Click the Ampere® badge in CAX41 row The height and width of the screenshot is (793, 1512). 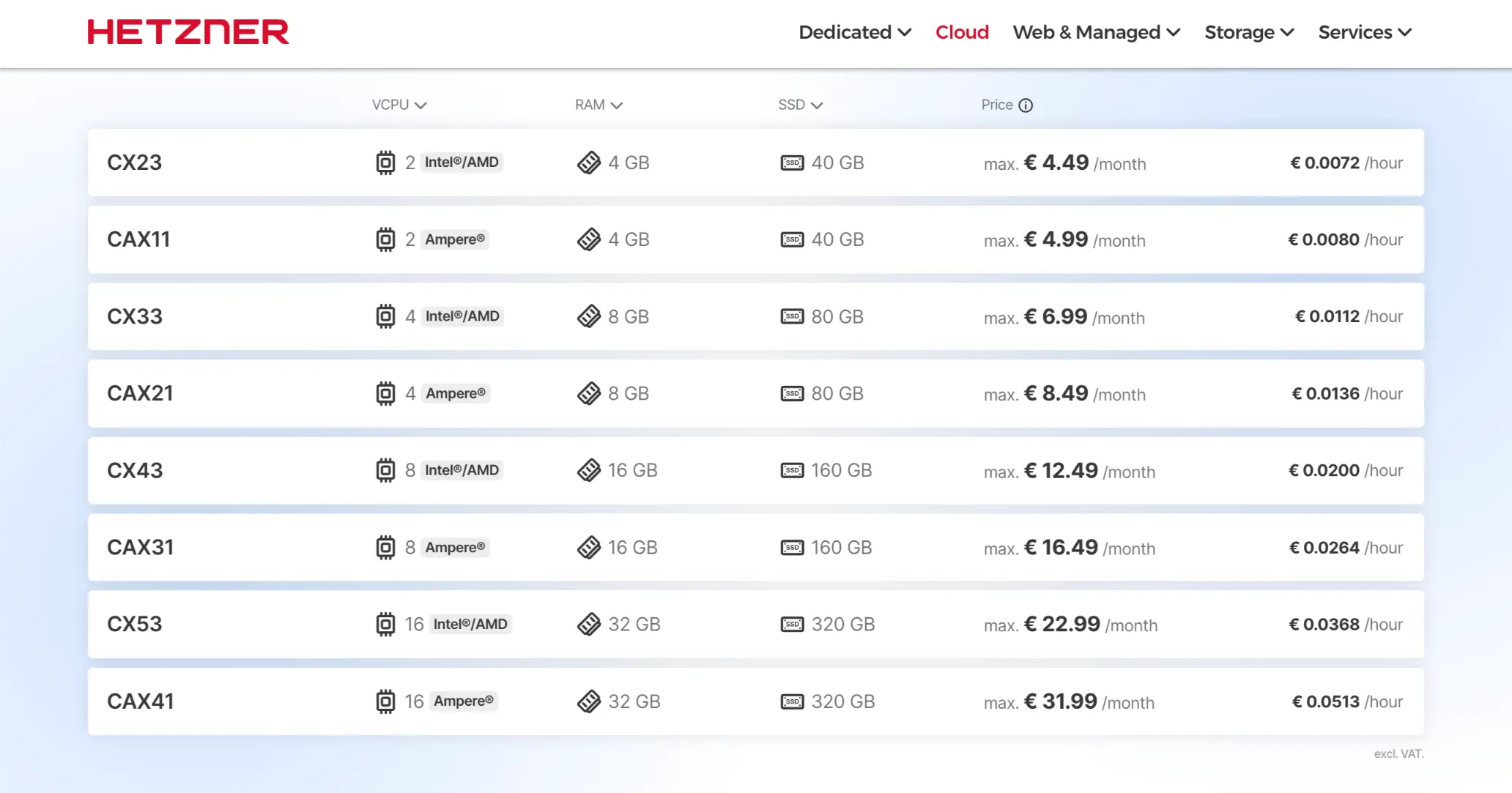click(x=464, y=701)
